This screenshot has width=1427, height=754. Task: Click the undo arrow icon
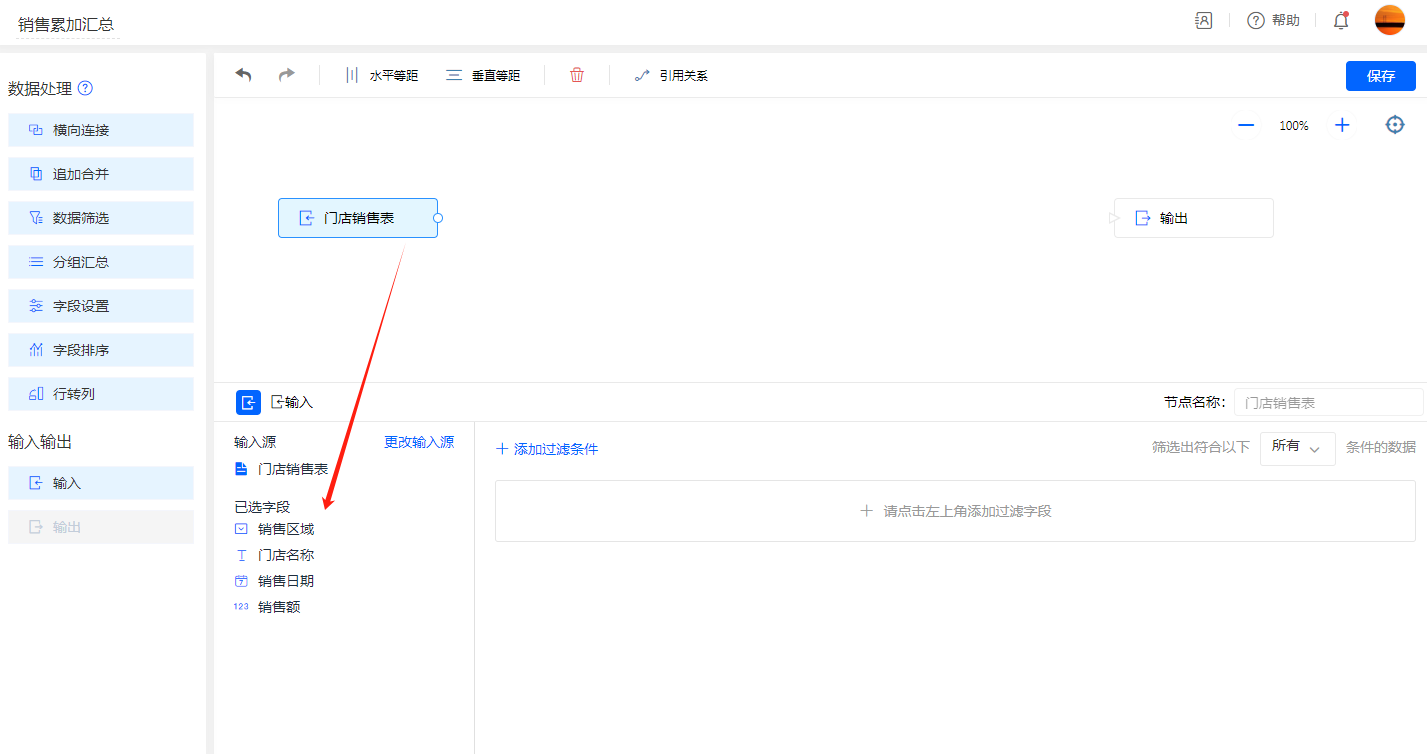[243, 75]
